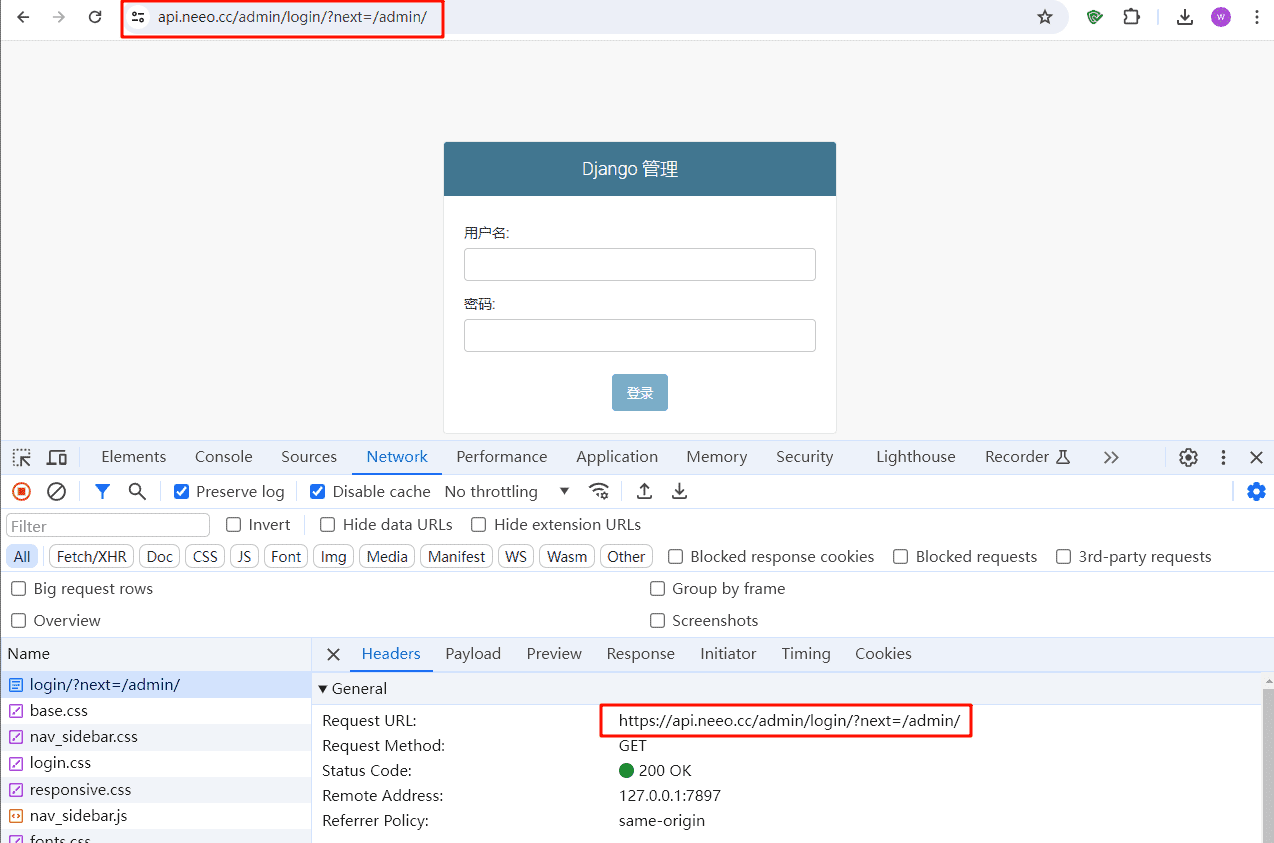This screenshot has width=1274, height=843.
Task: Enable Big request rows
Action: click(19, 588)
